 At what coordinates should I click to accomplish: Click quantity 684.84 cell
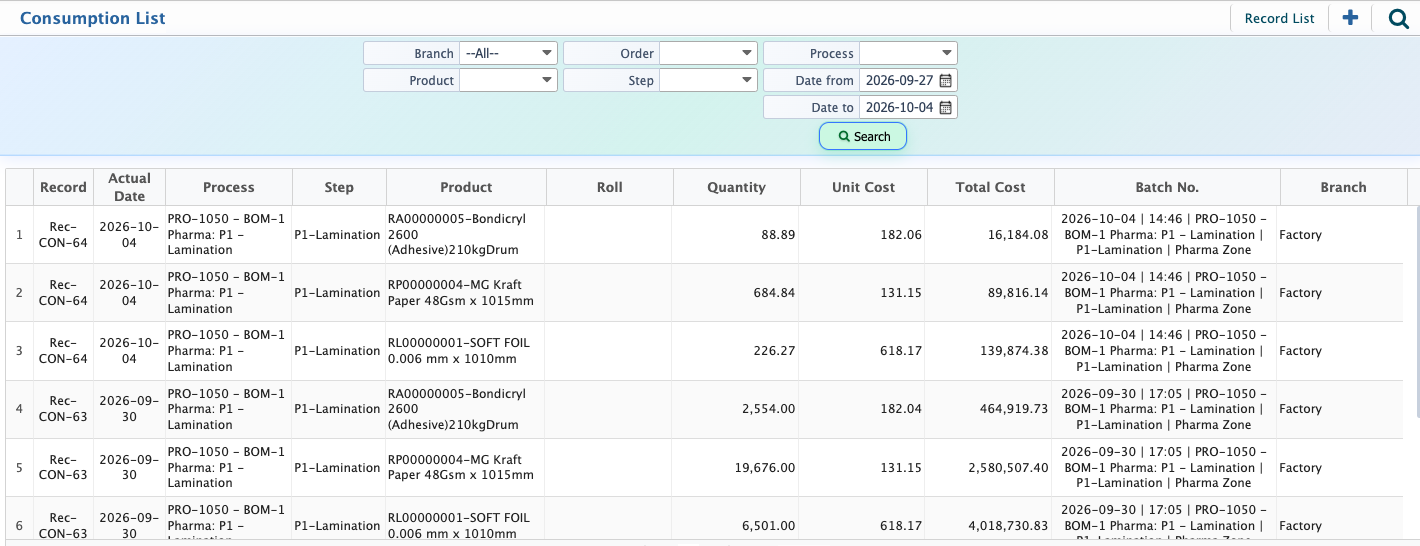775,293
